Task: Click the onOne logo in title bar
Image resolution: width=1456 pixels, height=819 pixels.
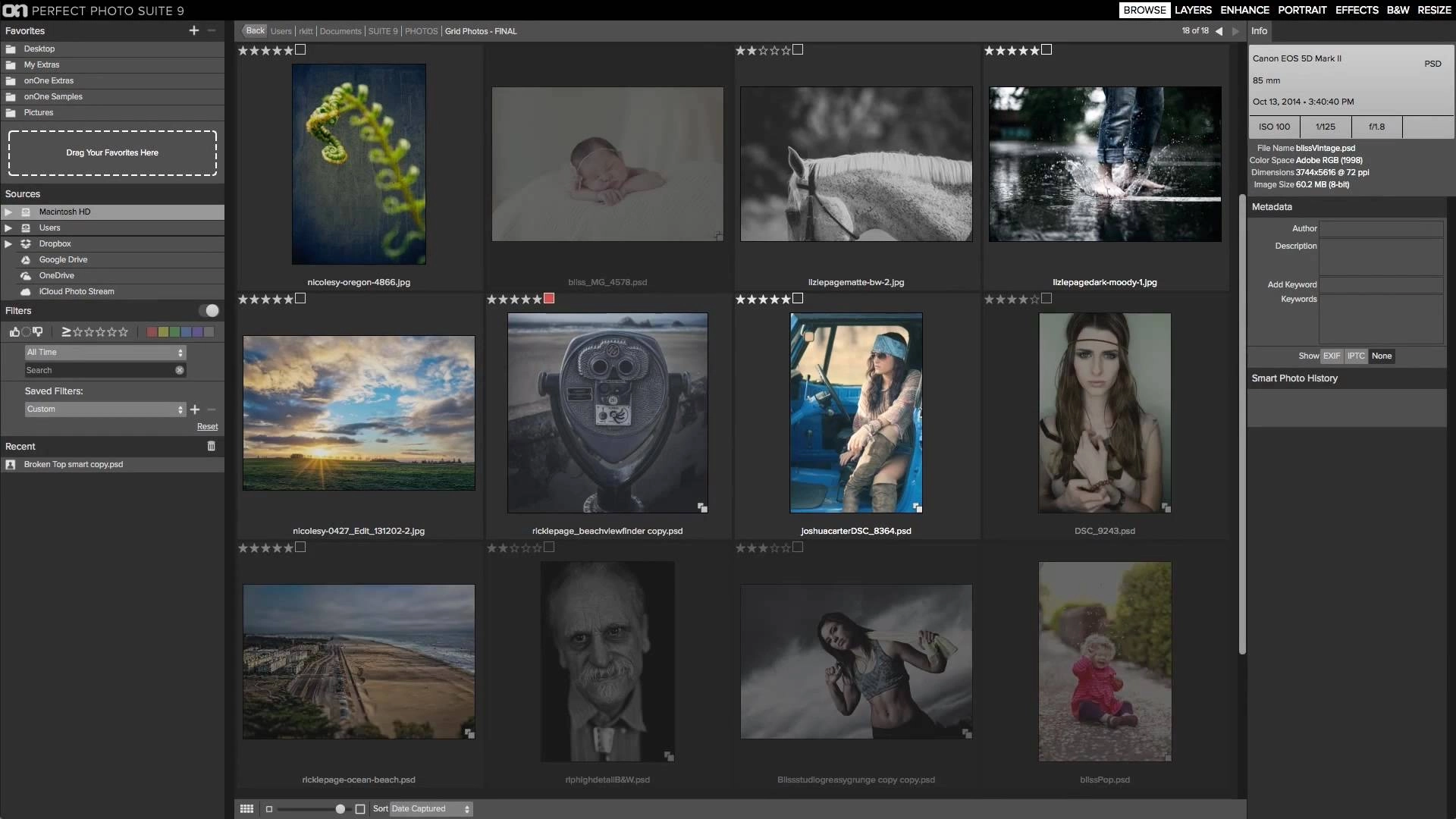Action: tap(15, 11)
